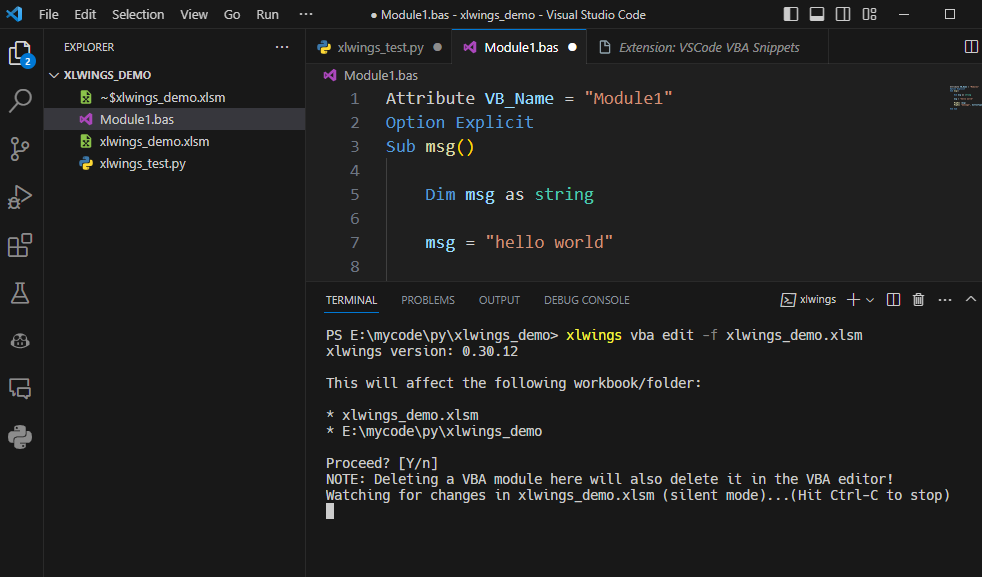
Task: Open the Explorer view in activity bar
Action: tap(20, 53)
